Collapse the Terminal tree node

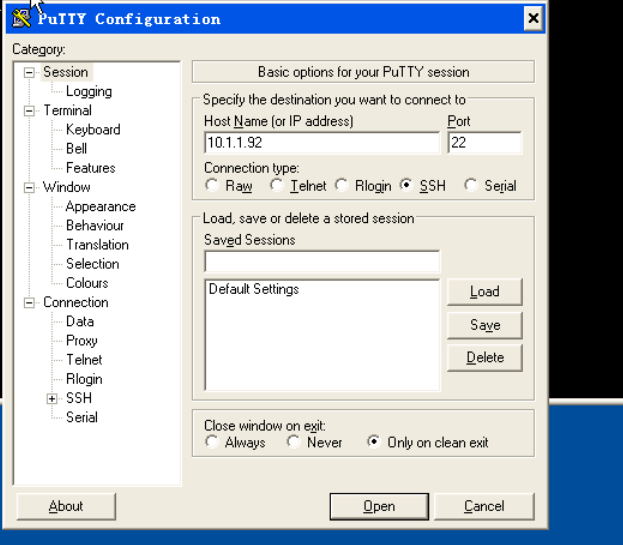coord(29,111)
